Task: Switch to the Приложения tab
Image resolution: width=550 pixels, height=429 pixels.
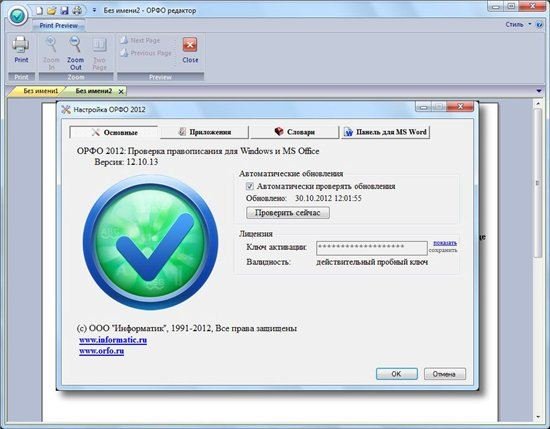Action: pyautogui.click(x=204, y=132)
